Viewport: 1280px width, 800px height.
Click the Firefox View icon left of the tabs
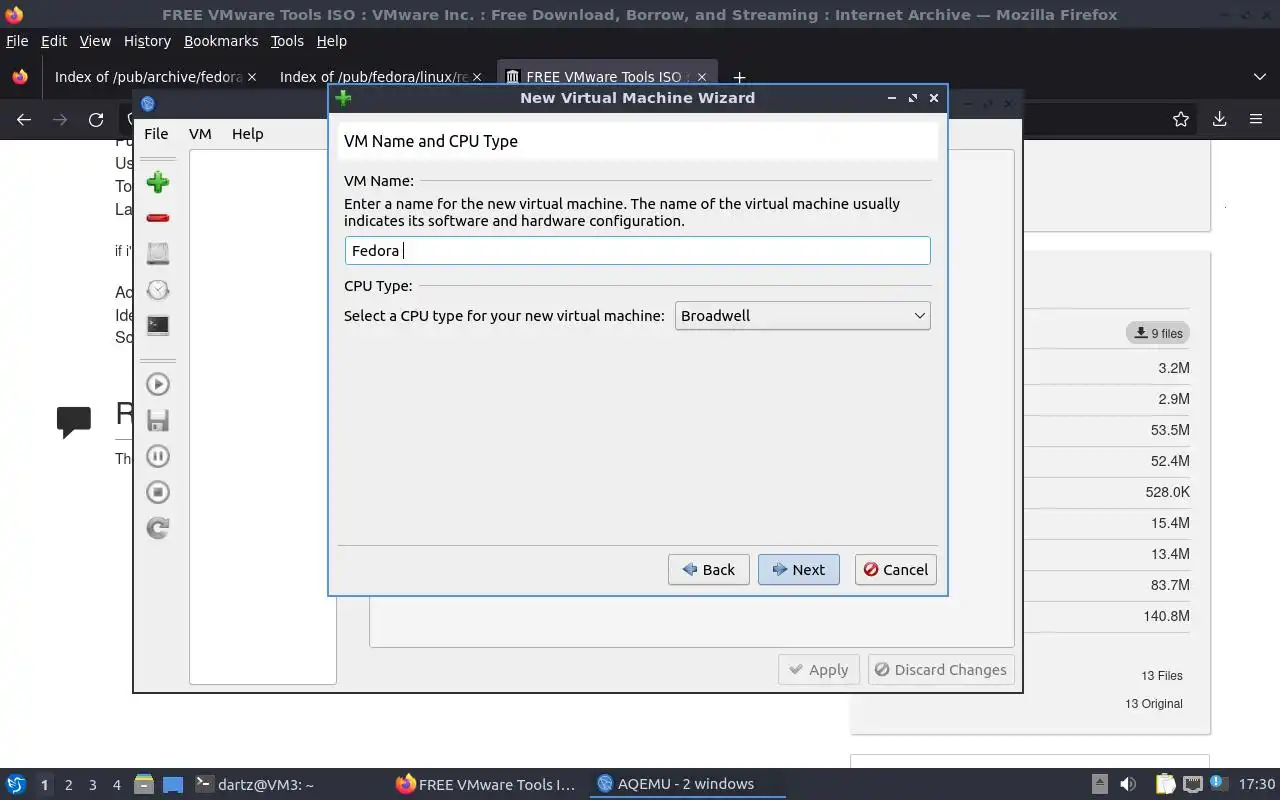click(20, 77)
